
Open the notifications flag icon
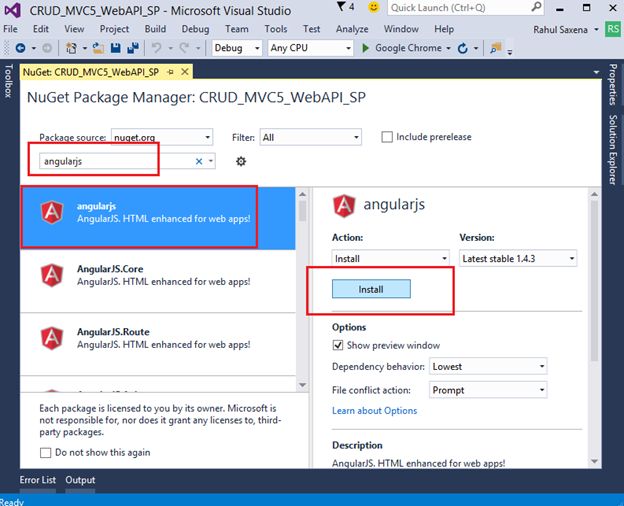341,6
